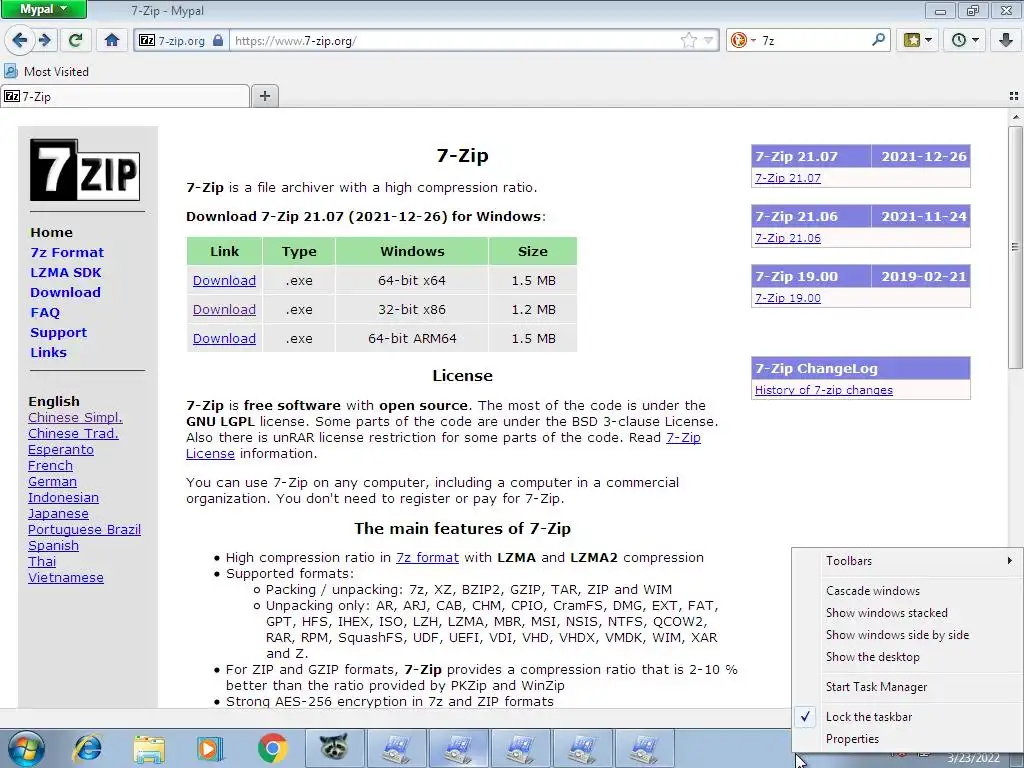
Task: Select the Mypal raccoon taskbar icon
Action: [x=334, y=748]
